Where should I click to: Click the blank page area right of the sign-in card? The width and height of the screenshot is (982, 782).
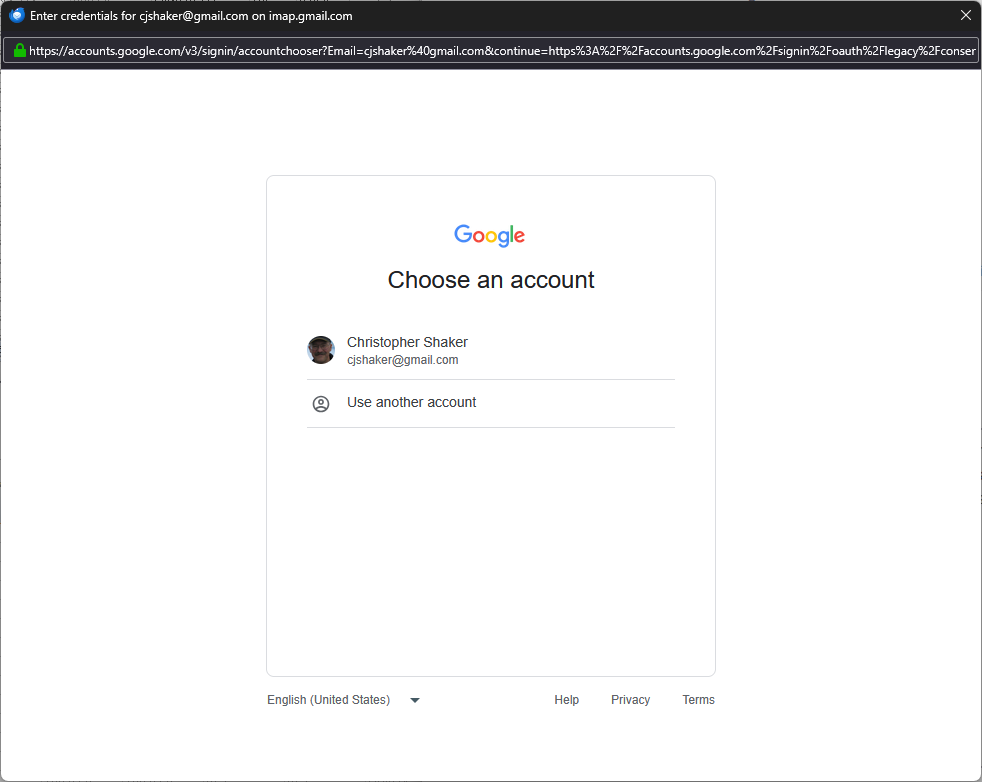coord(850,420)
